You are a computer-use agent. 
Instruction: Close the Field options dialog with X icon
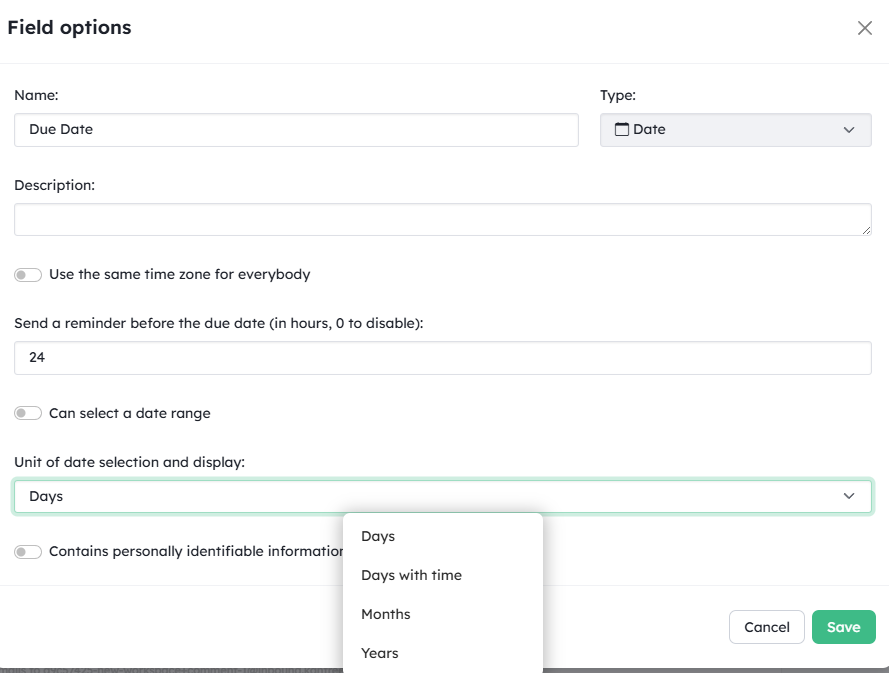click(x=865, y=28)
